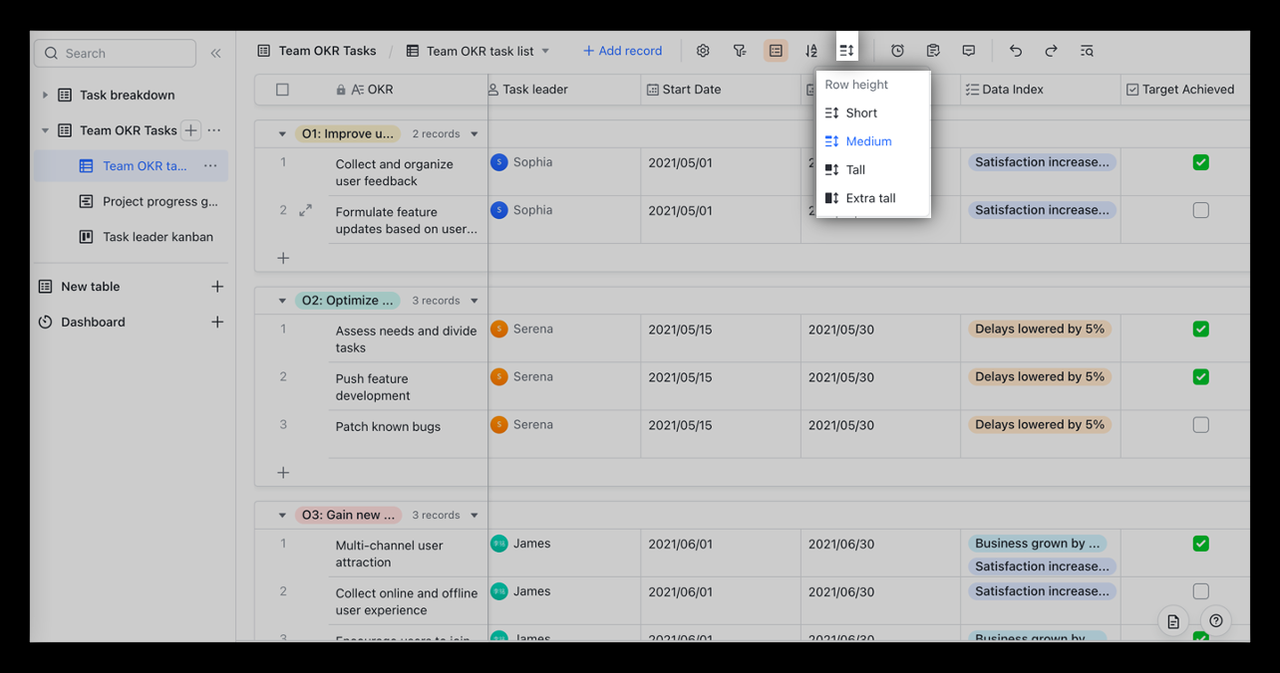Click the Add record button
The width and height of the screenshot is (1280, 673).
coord(622,51)
